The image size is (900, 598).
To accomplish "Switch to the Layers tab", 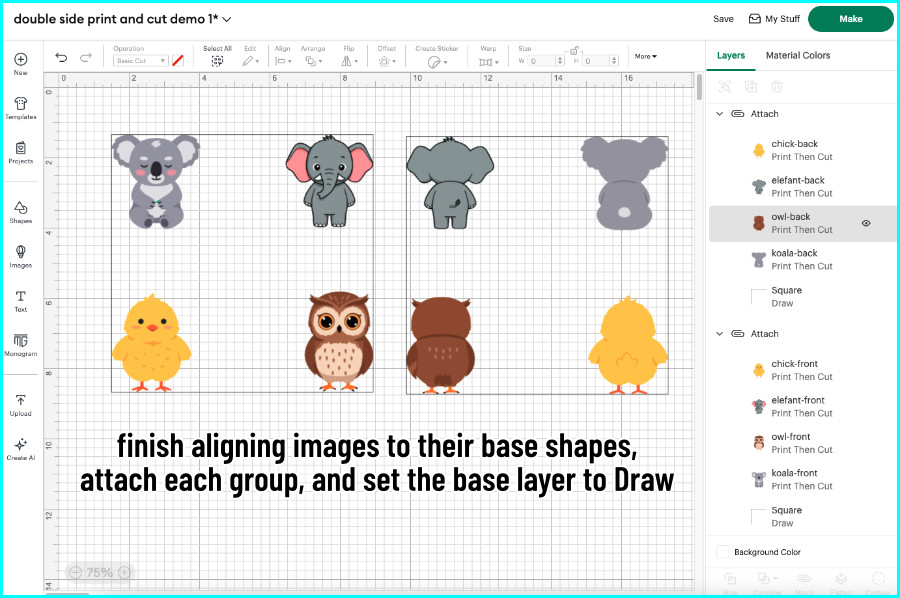I will [x=731, y=55].
